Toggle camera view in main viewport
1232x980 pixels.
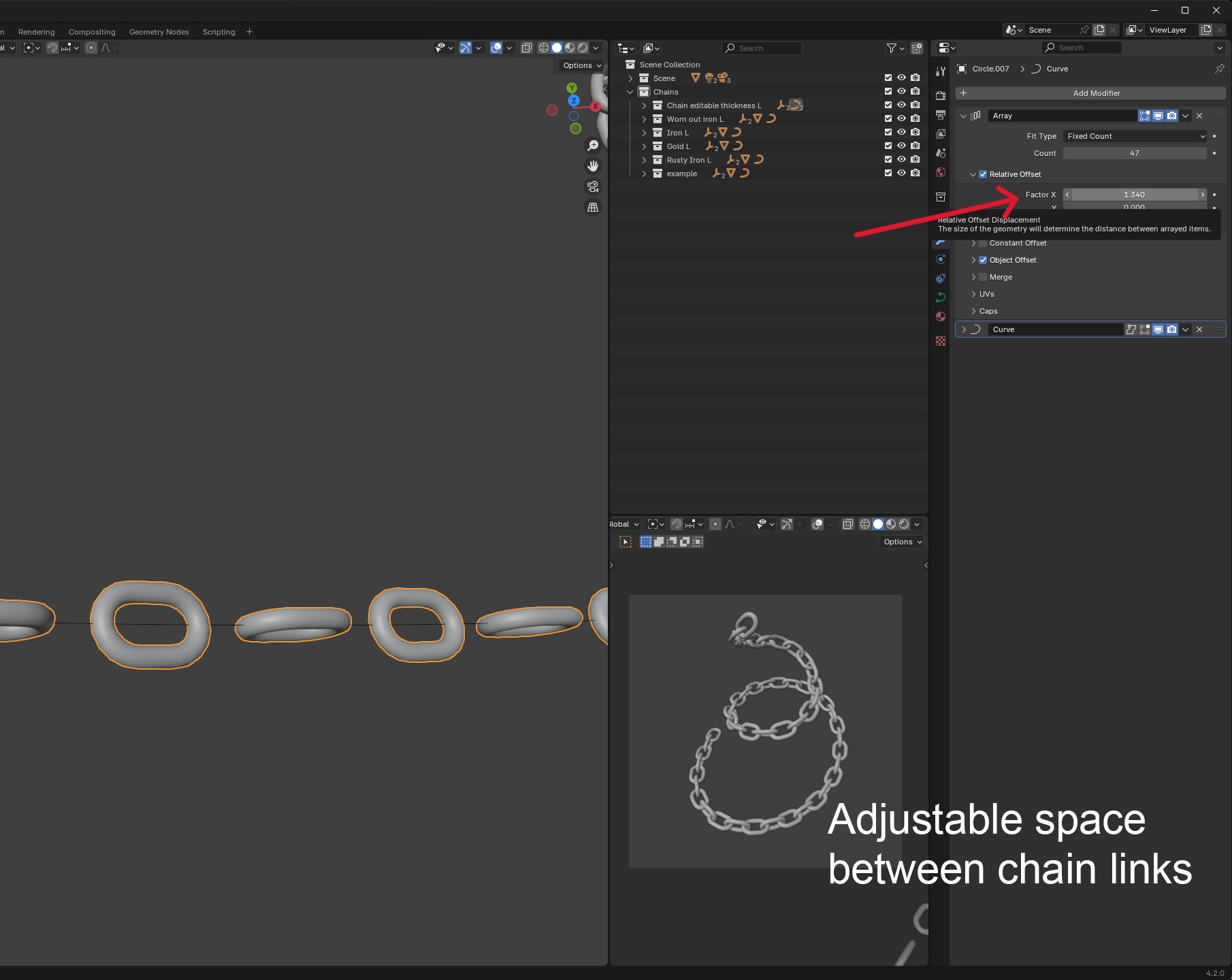pos(593,186)
